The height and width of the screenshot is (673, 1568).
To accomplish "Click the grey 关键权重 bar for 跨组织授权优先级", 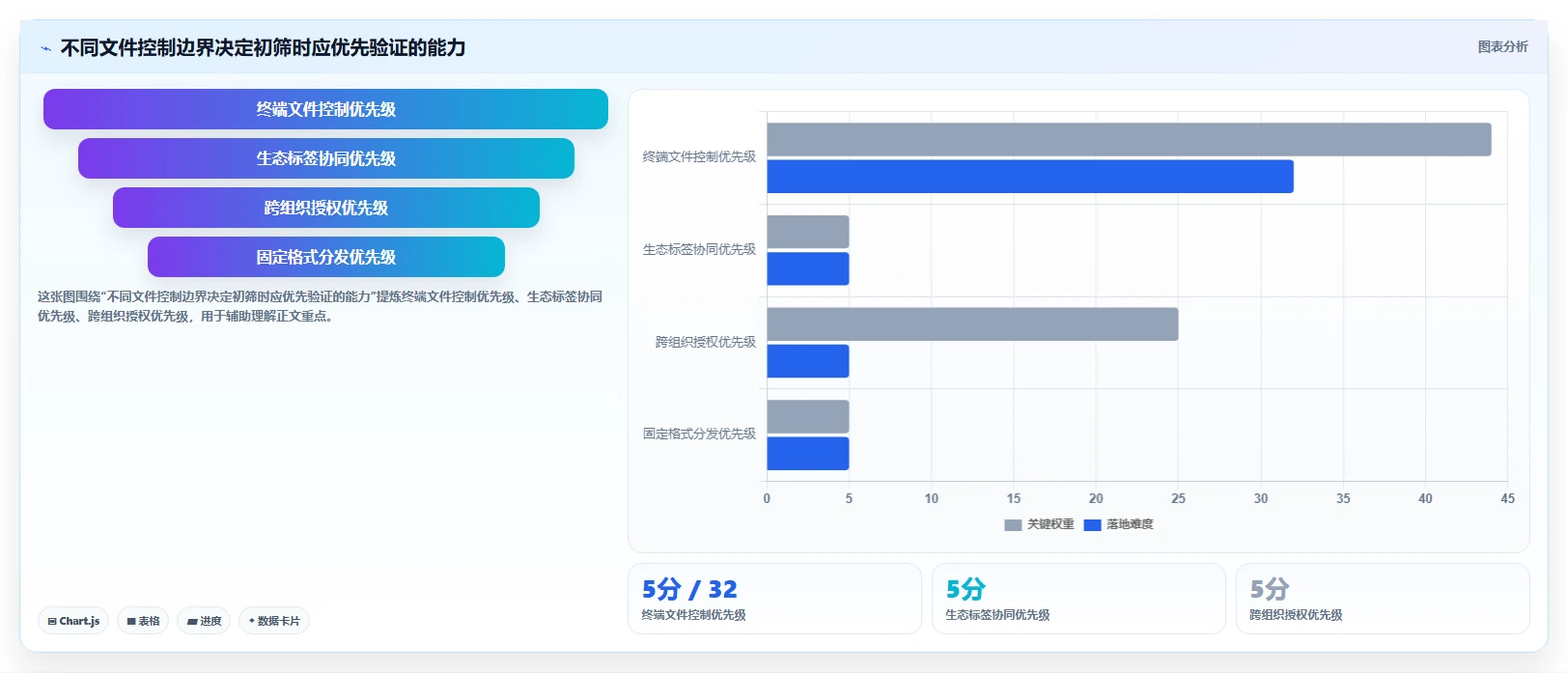I will click(972, 324).
